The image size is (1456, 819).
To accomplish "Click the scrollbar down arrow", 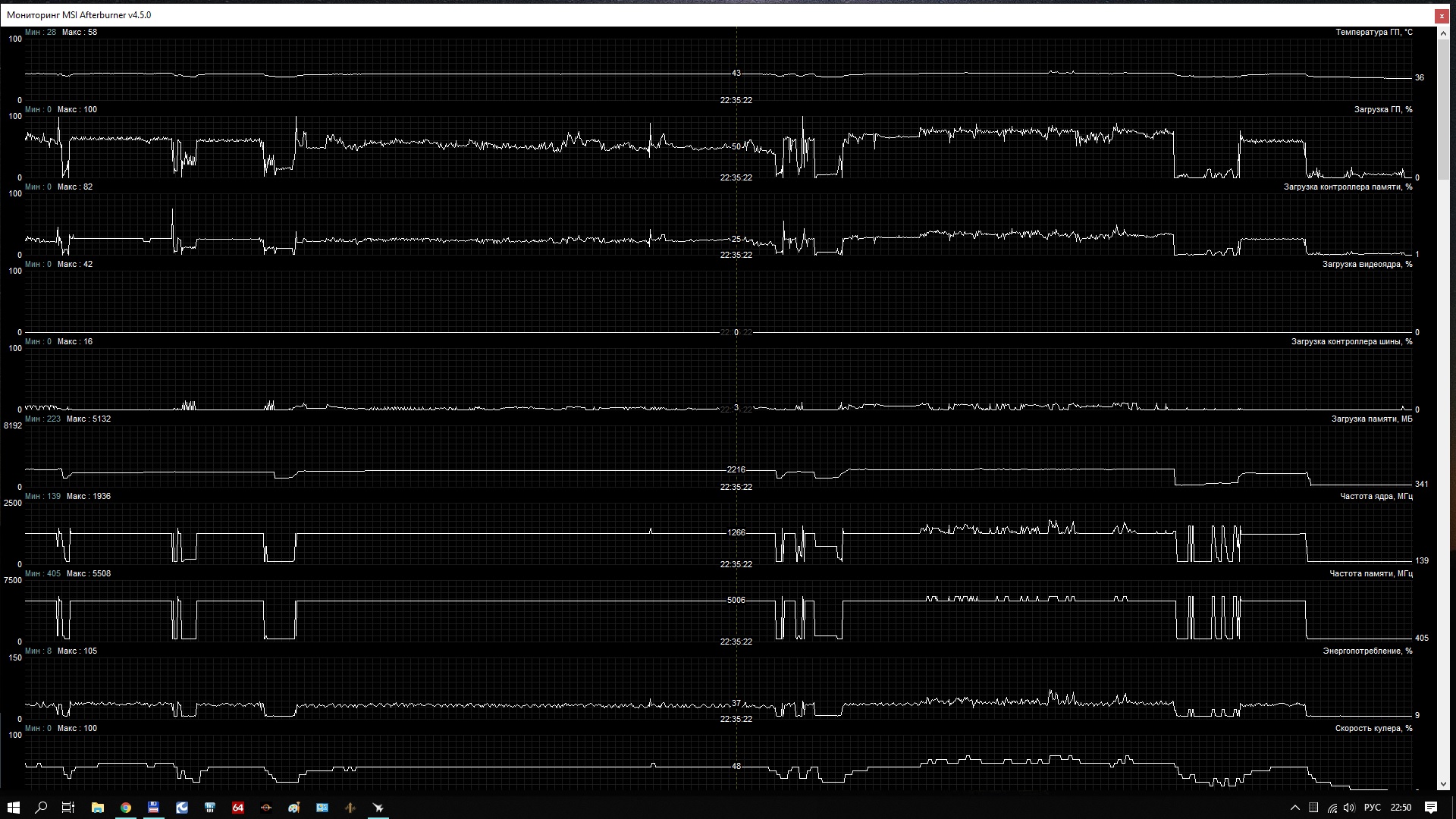I will pyautogui.click(x=1443, y=784).
